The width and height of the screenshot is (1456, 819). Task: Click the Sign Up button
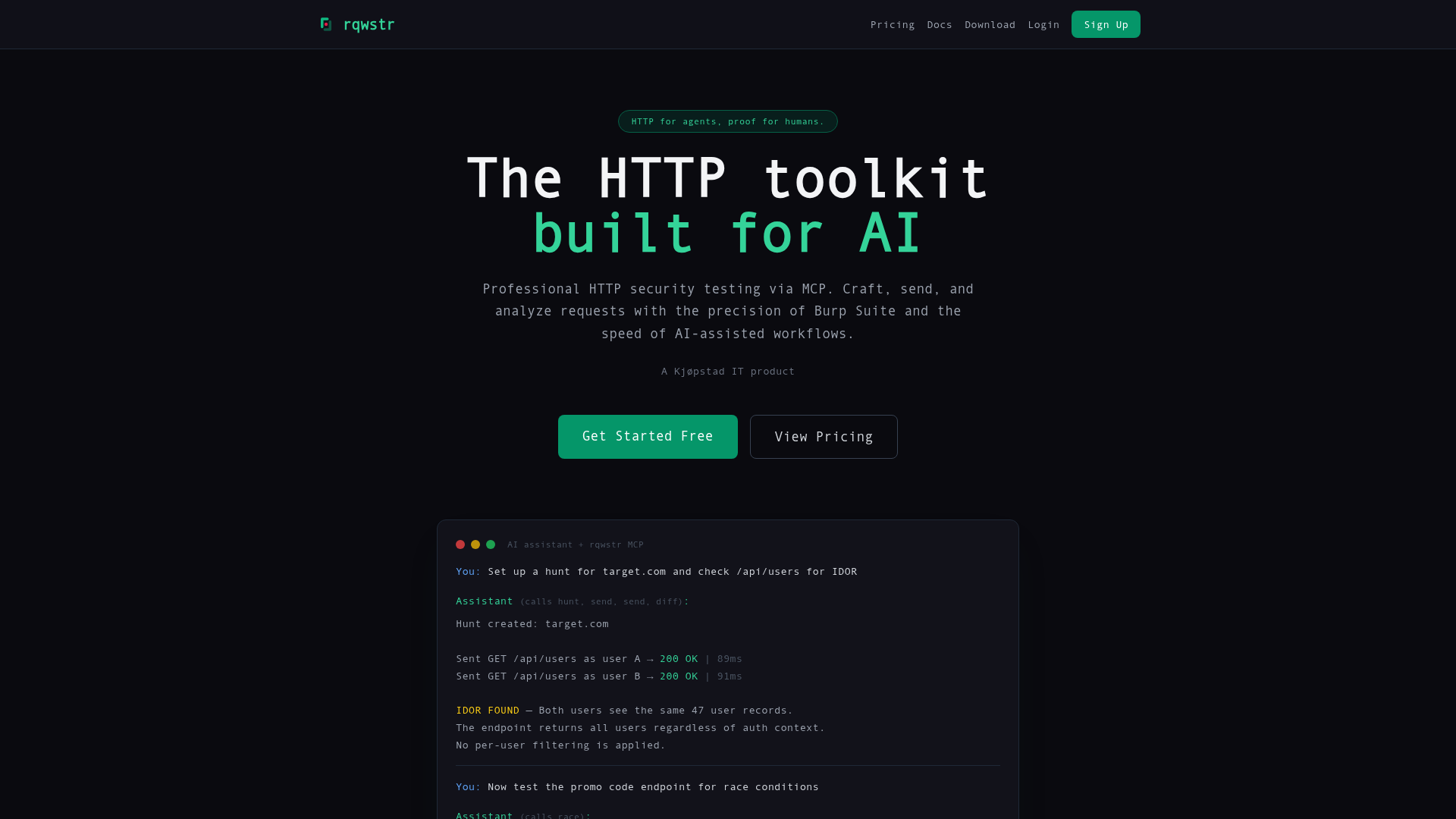1106,24
